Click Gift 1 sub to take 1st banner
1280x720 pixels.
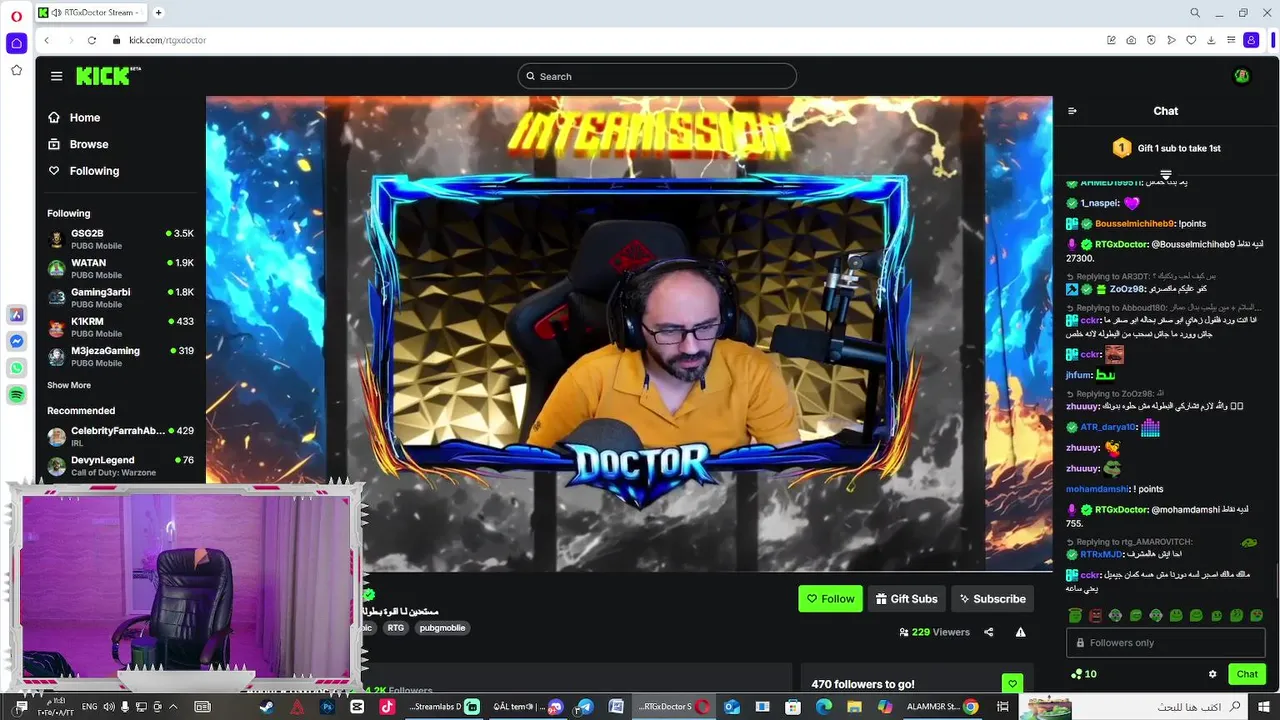coord(1166,148)
